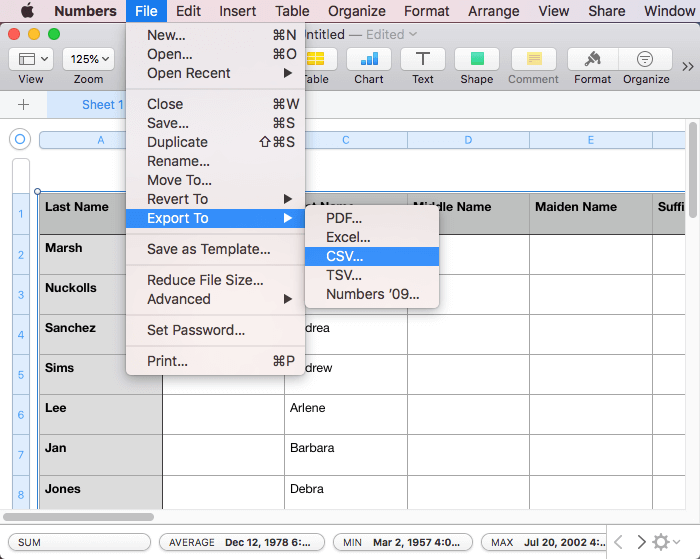The width and height of the screenshot is (700, 559).
Task: Select Duplicate in the File menu
Action: [x=216, y=142]
